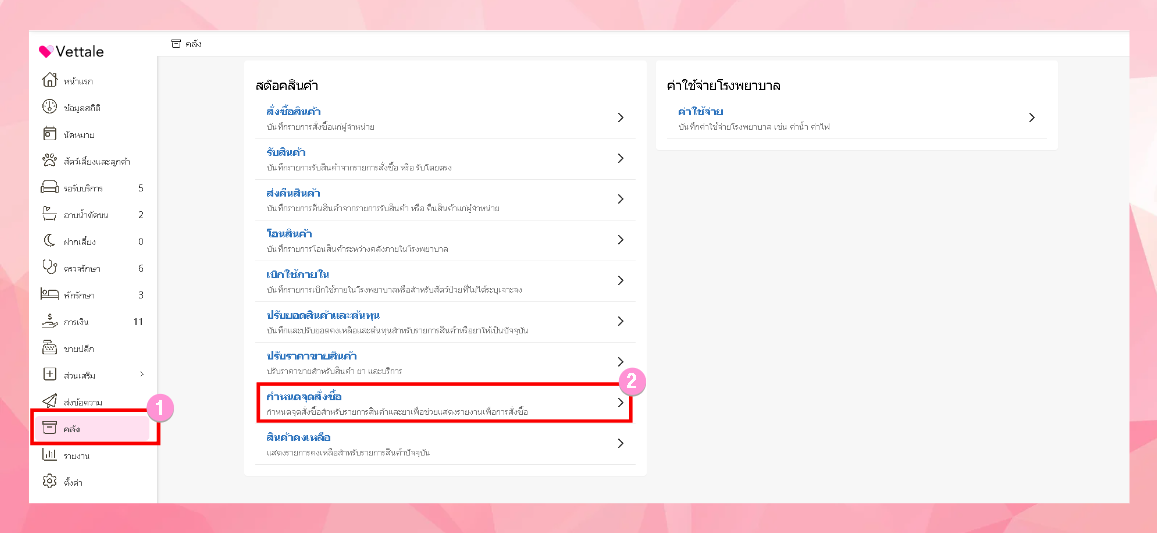
Task: Open the สั่งซื้อสินค้า purchase order link
Action: [293, 111]
